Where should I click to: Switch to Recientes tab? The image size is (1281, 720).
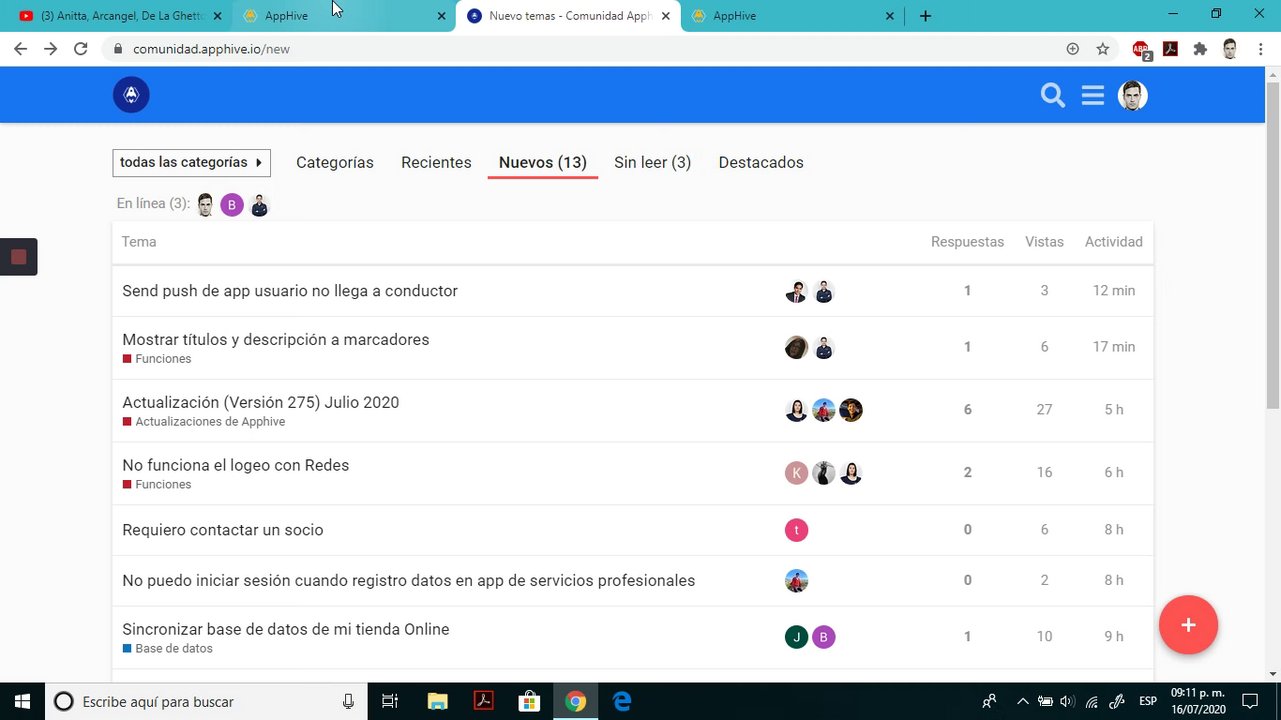[x=436, y=162]
